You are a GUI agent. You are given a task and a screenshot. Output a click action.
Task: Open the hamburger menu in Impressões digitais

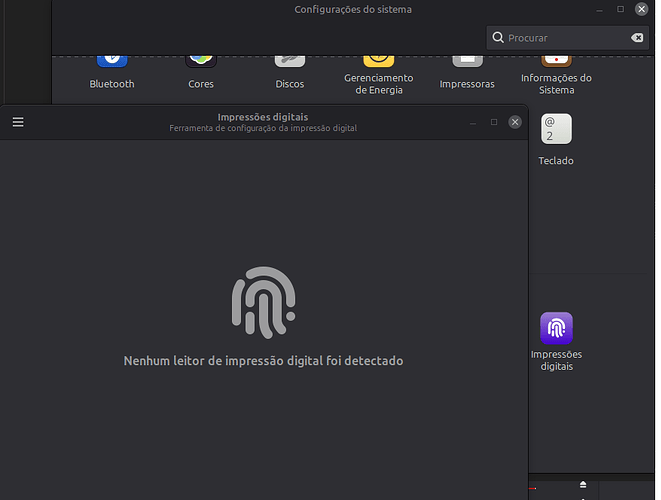[x=18, y=122]
